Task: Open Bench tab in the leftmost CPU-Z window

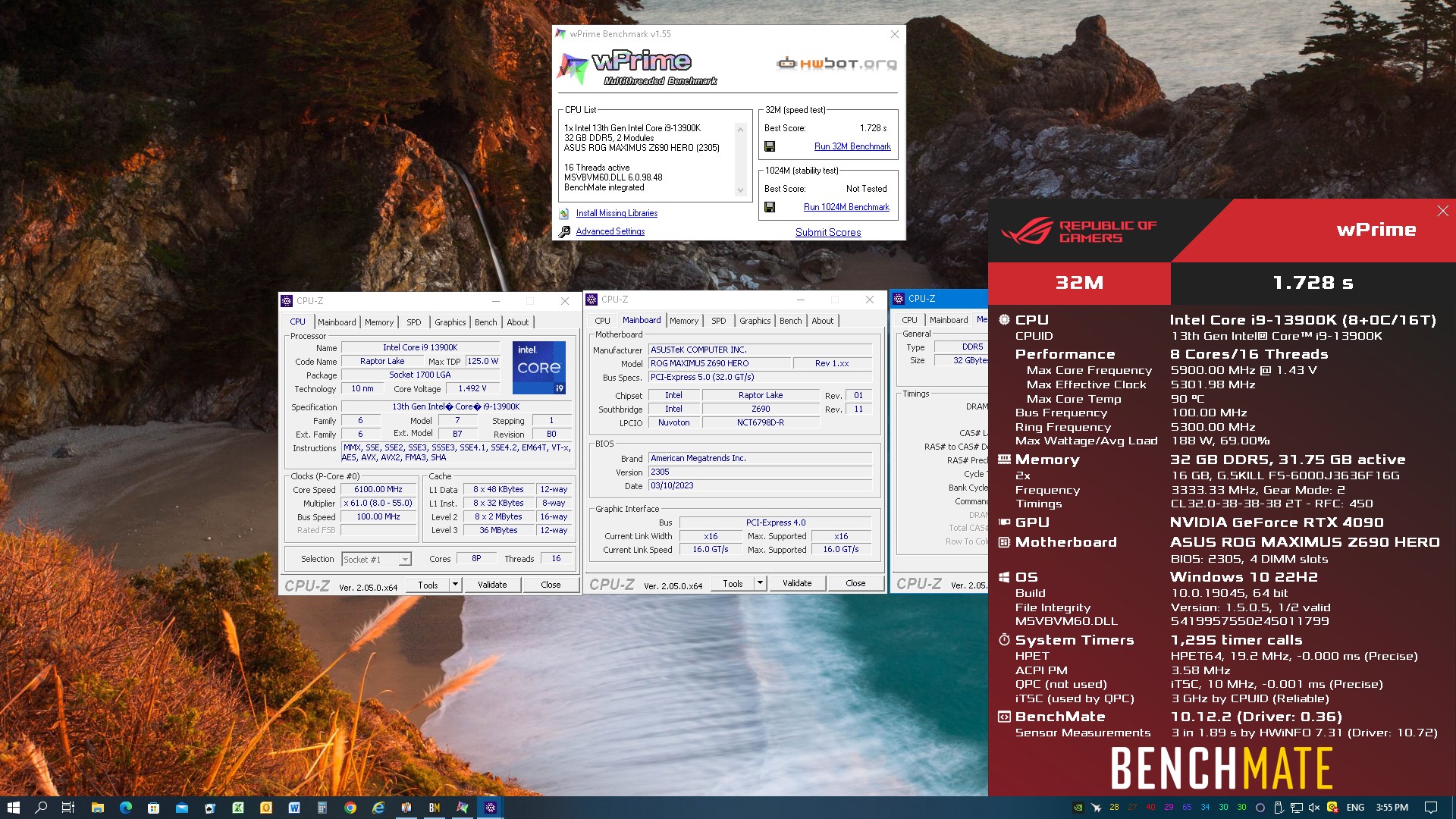Action: [x=486, y=322]
